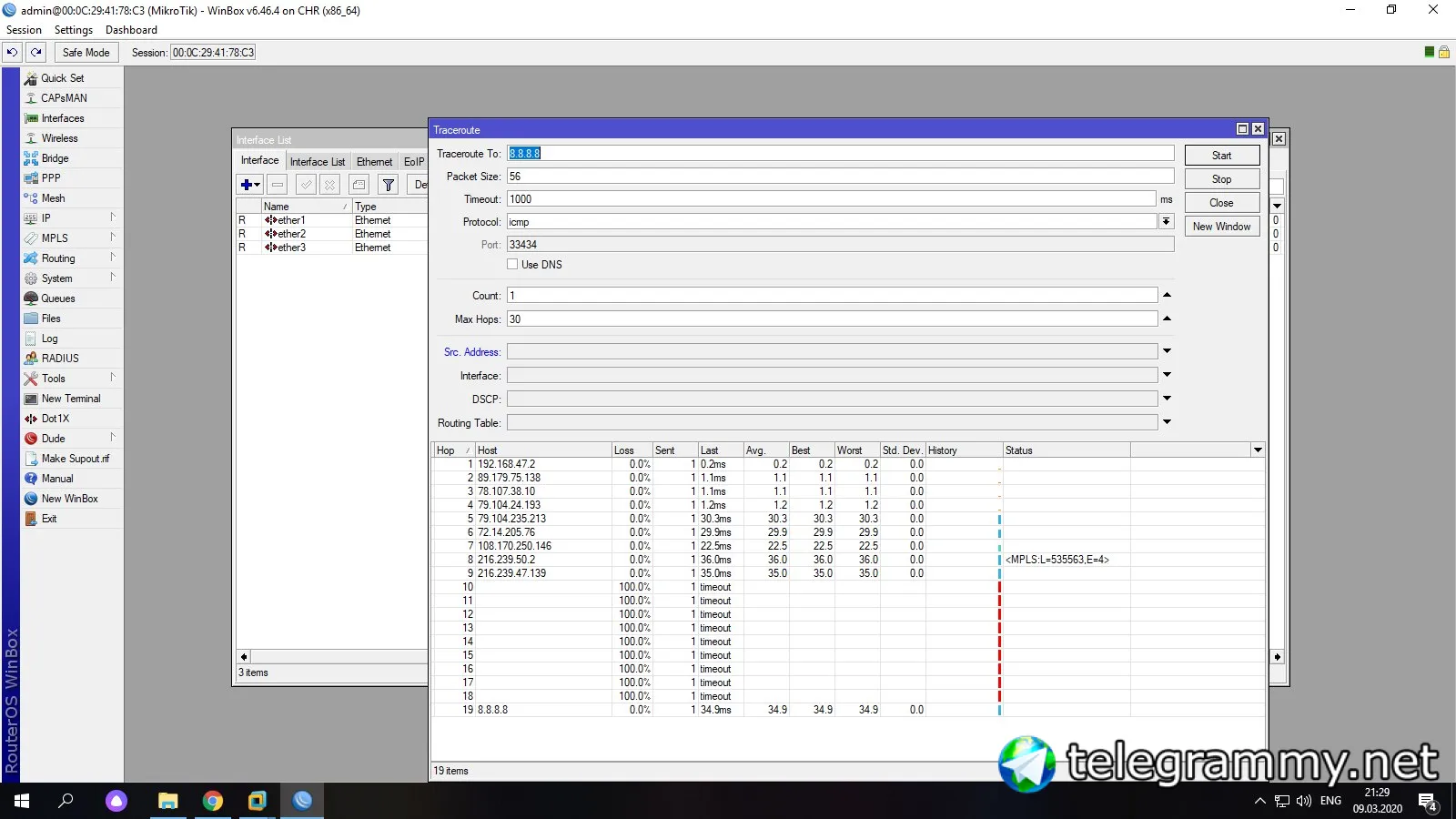The image size is (1456, 819).
Task: Open Chrome from the taskbar
Action: click(x=213, y=801)
